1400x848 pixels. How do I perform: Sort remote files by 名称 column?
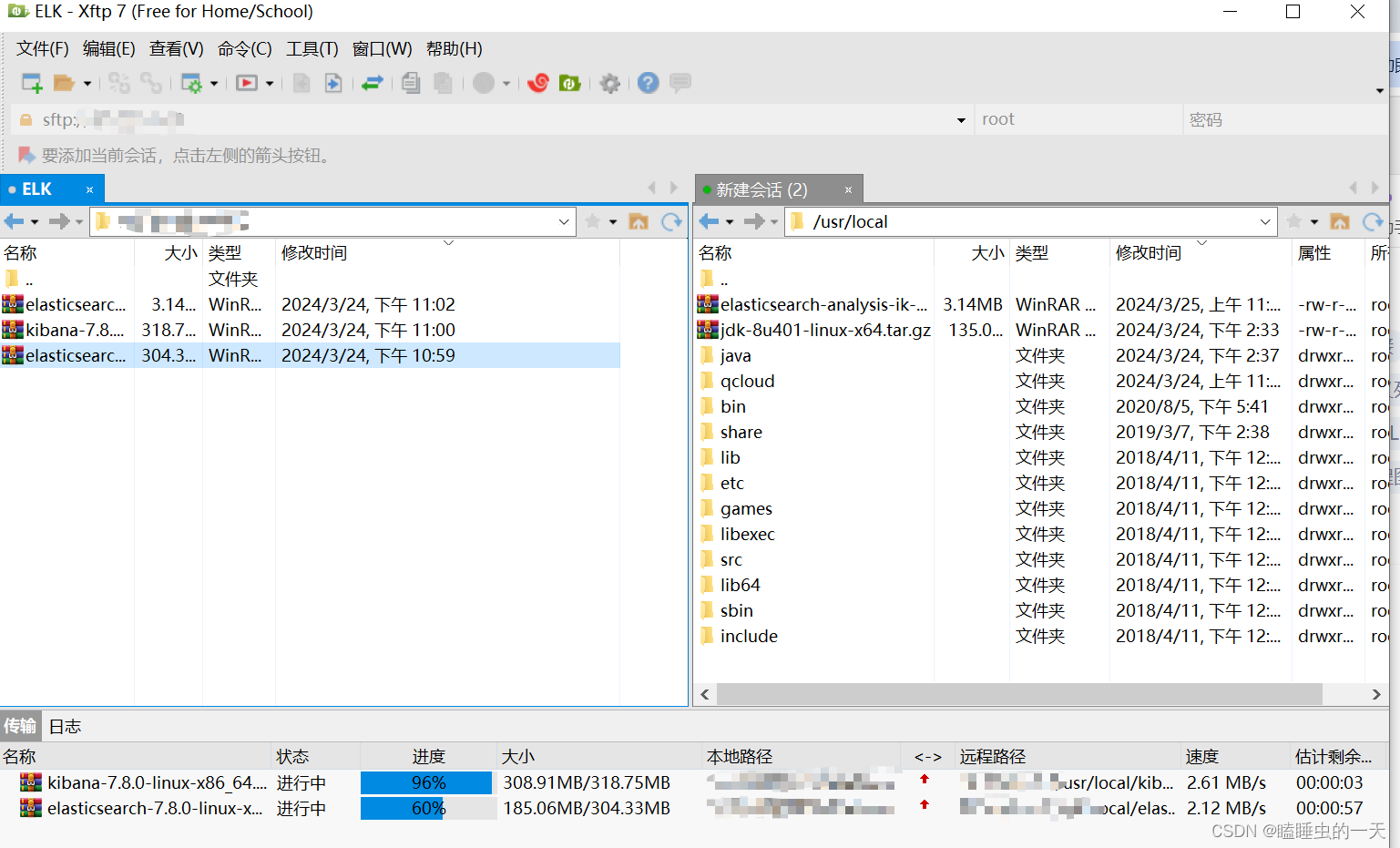click(x=813, y=252)
